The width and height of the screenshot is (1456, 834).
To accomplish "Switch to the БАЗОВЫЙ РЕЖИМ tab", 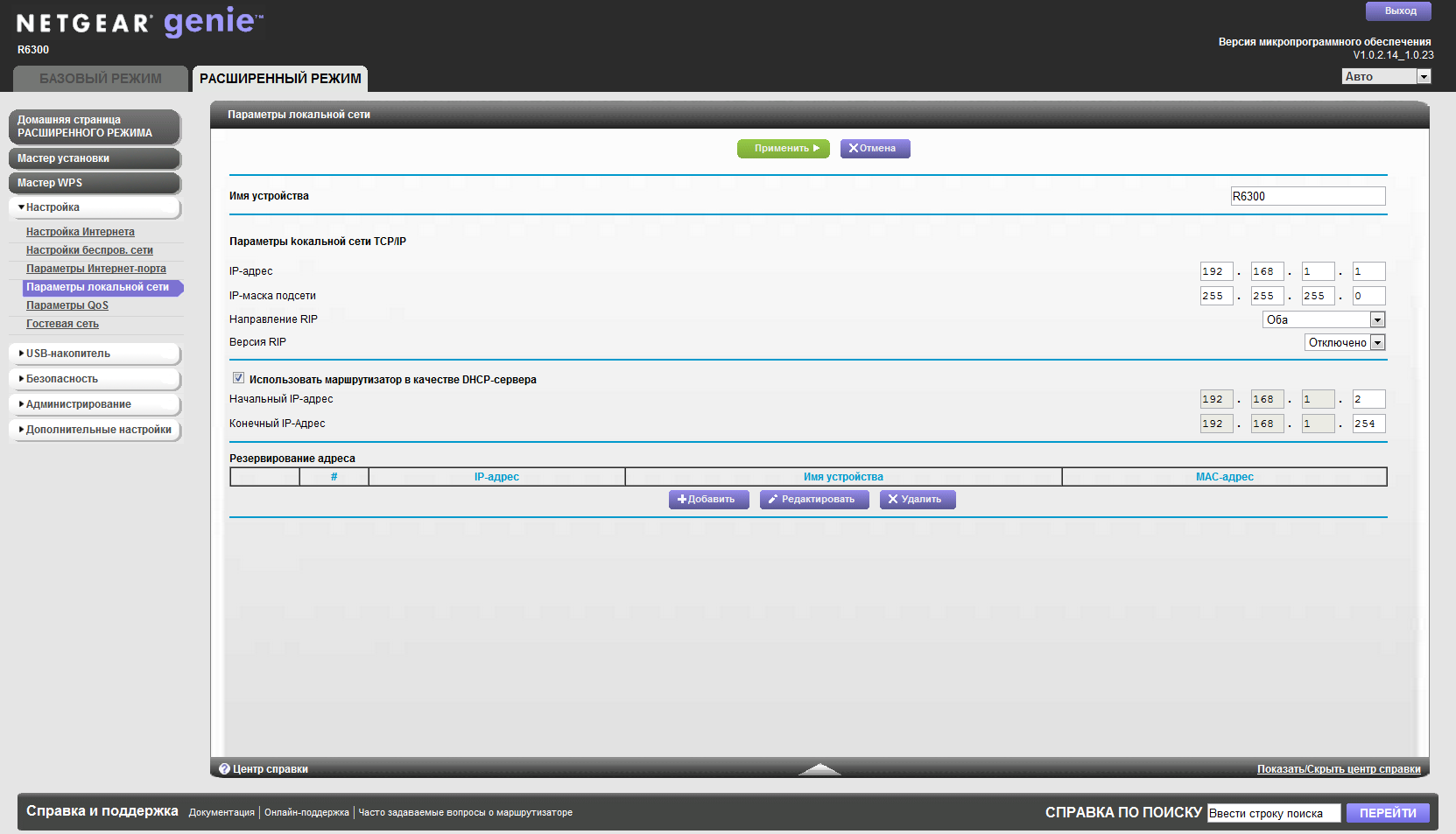I will tap(101, 79).
